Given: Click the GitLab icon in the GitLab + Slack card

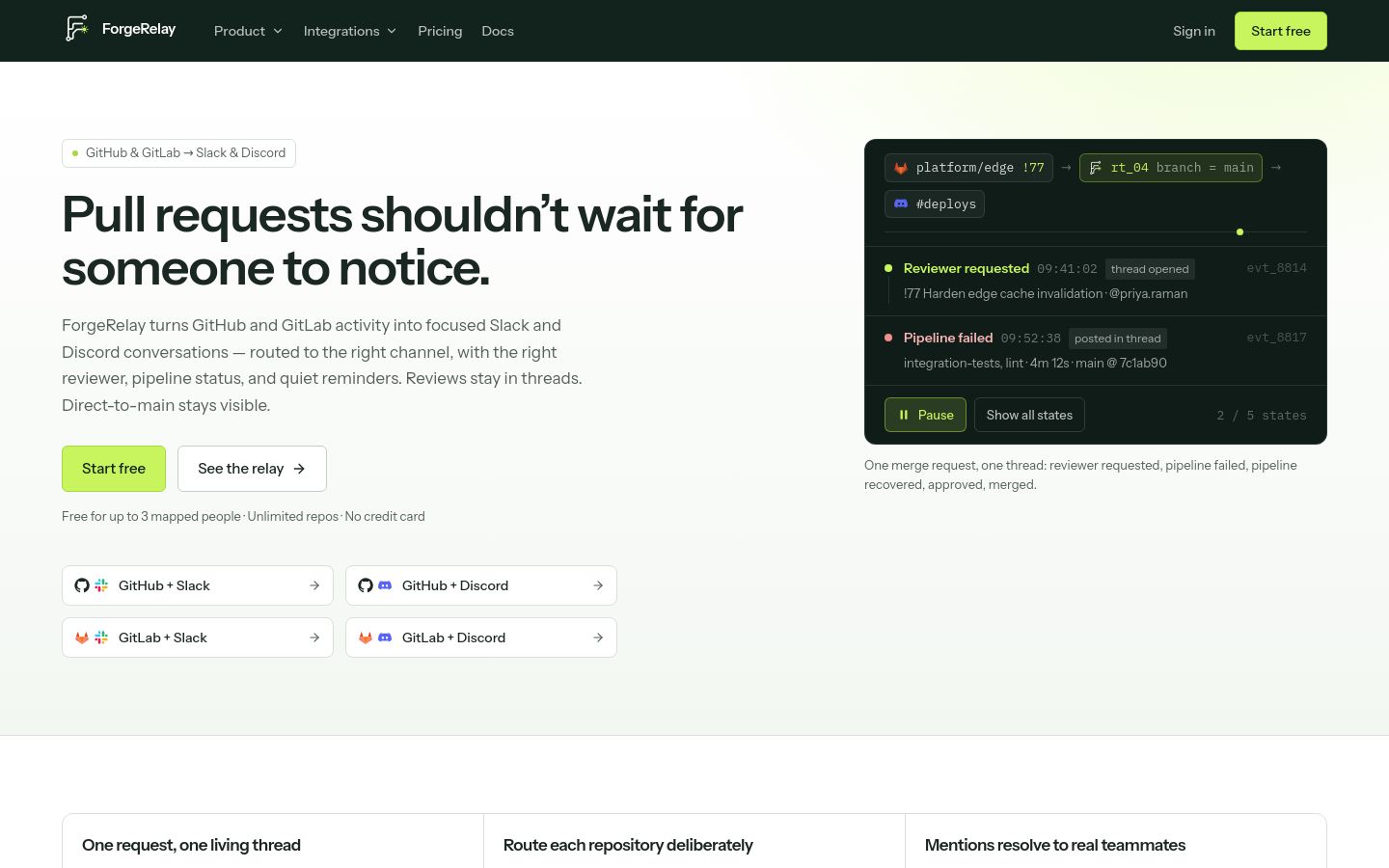Looking at the screenshot, I should pos(82,637).
